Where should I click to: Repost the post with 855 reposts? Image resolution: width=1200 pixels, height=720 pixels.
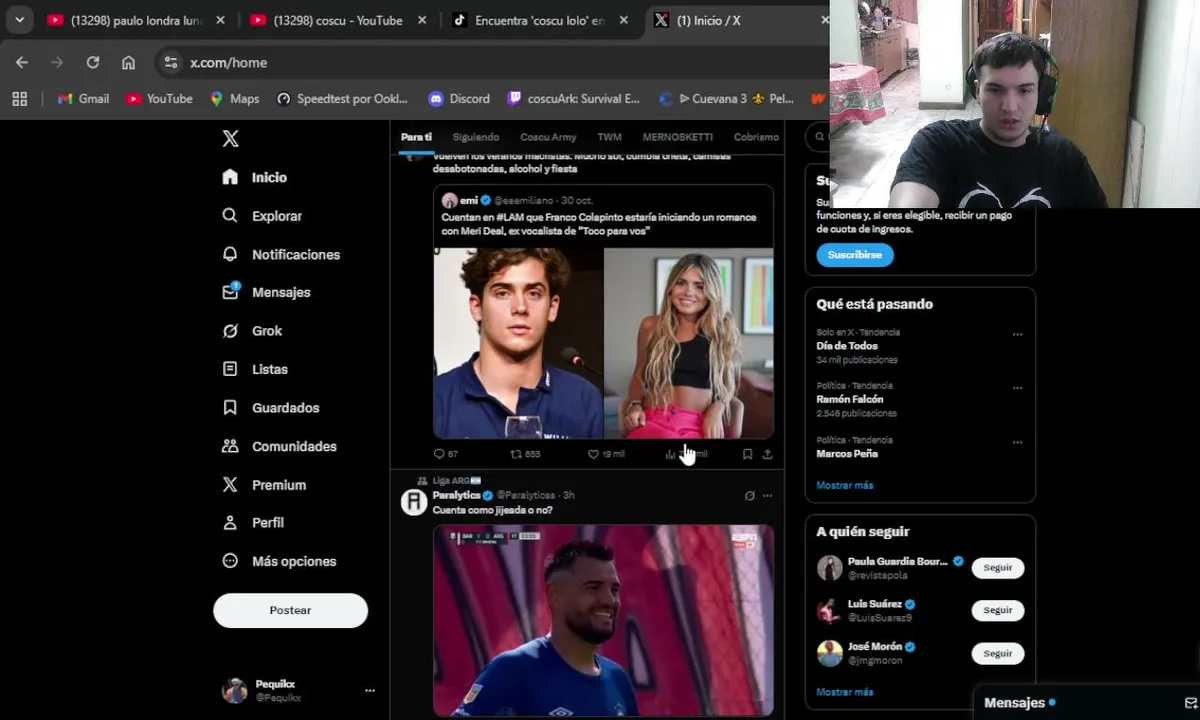525,454
